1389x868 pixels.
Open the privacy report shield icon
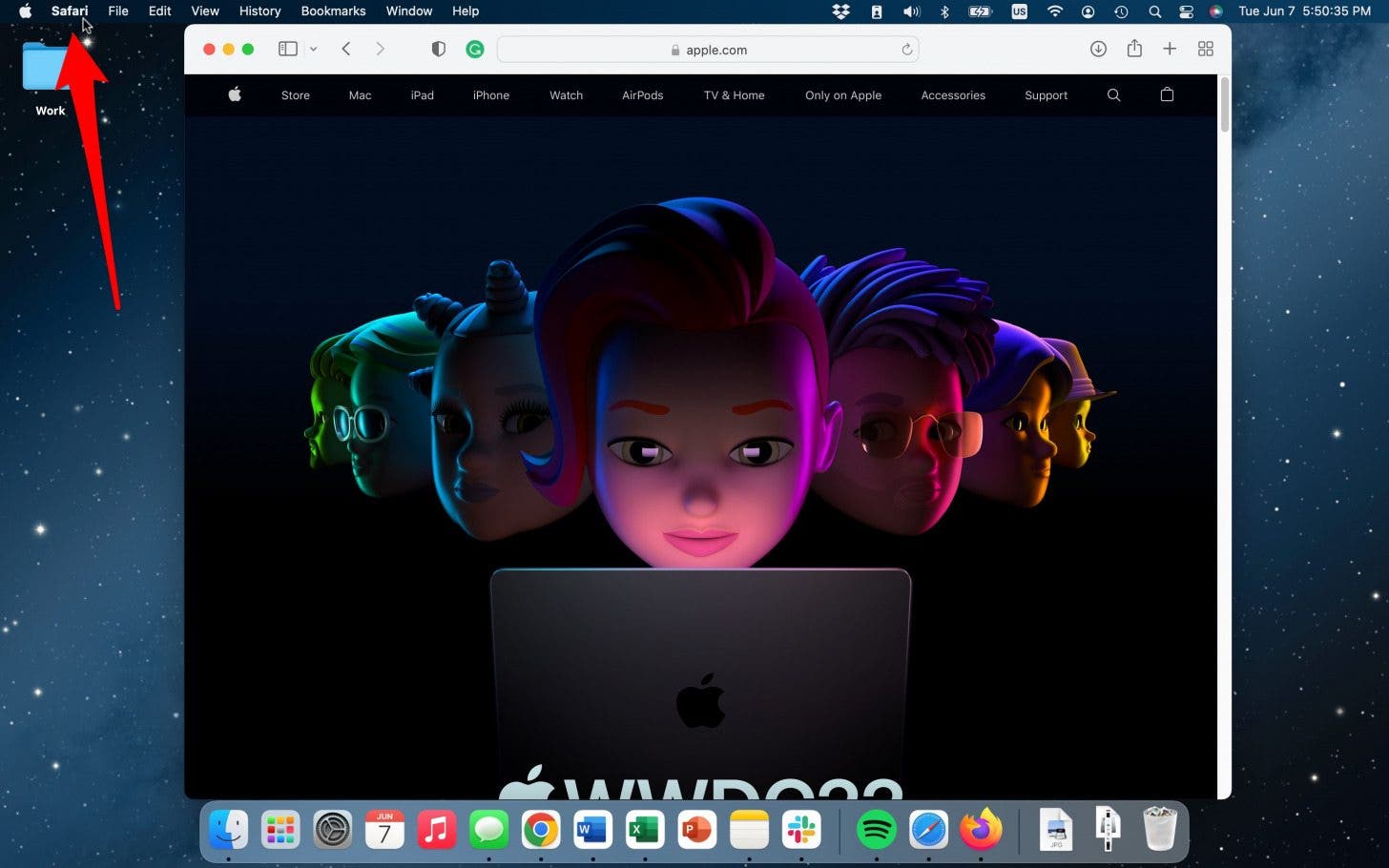[x=438, y=49]
